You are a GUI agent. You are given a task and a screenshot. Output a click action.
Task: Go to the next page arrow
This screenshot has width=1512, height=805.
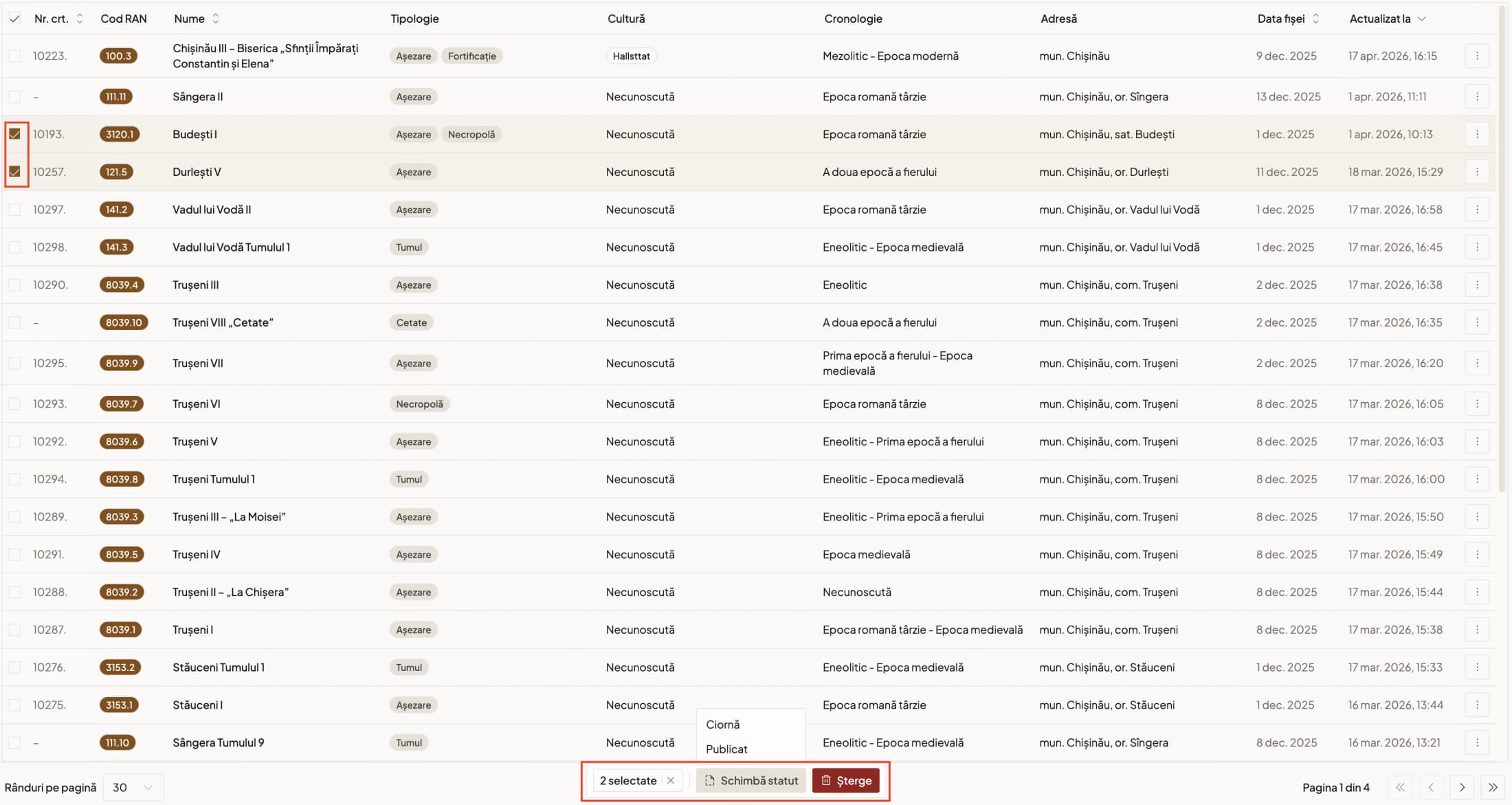(x=1462, y=787)
